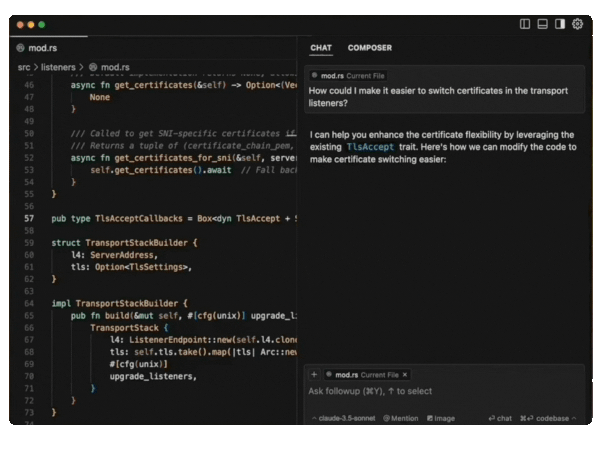The width and height of the screenshot is (600, 450).
Task: Click 'tls: Option<TlsSettings>,' code line
Action: [131, 267]
